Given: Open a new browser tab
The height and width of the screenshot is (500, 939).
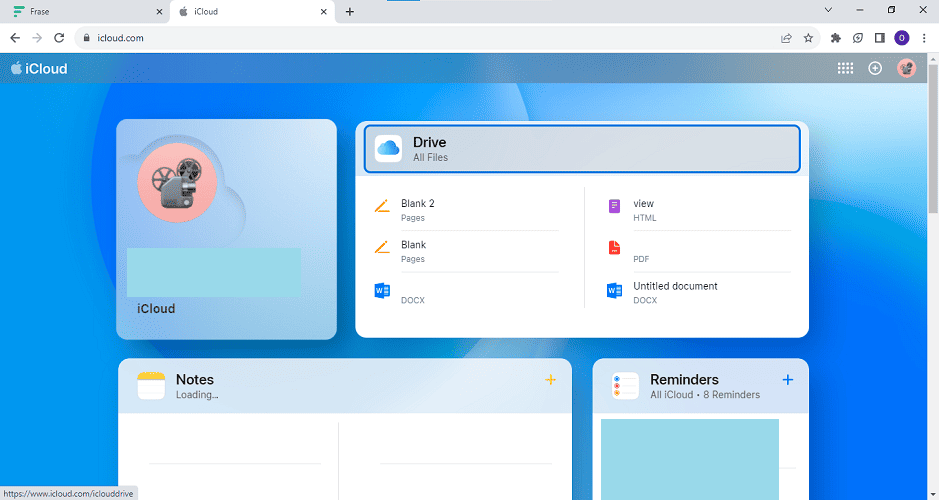Looking at the screenshot, I should tap(350, 12).
